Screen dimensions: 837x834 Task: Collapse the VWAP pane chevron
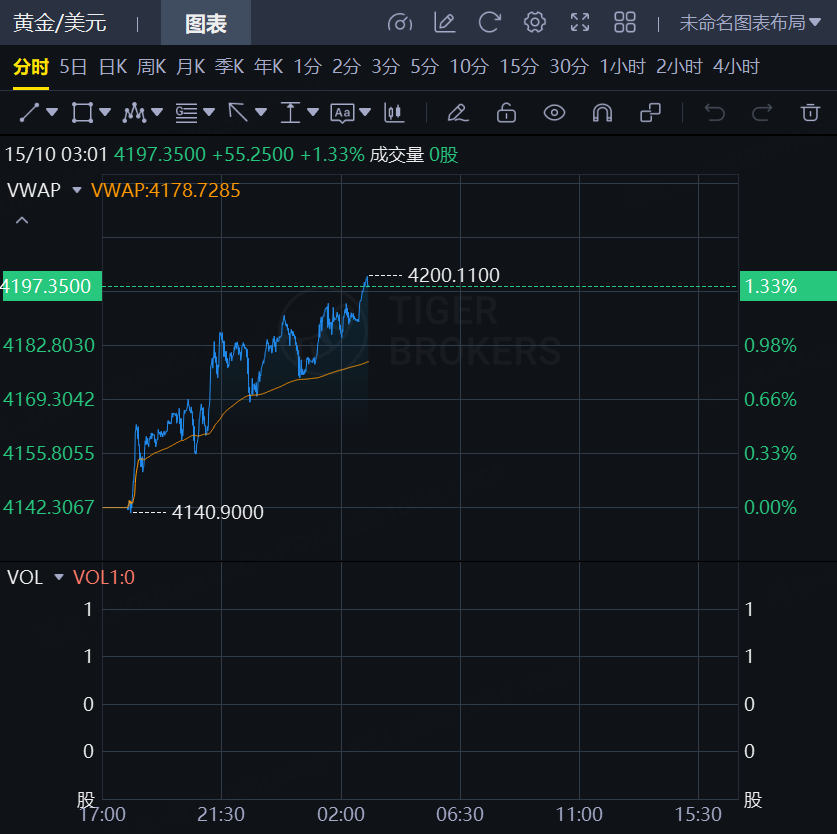pos(22,220)
